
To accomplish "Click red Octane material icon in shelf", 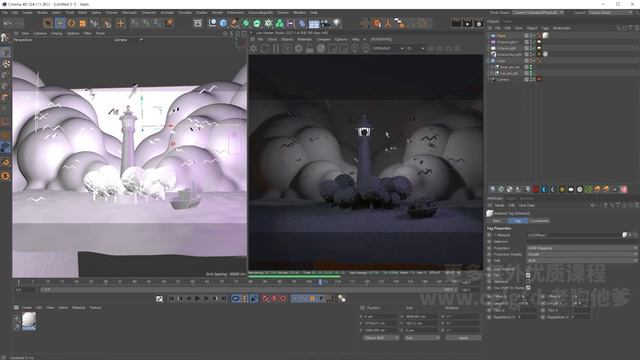I will pyautogui.click(x=536, y=189).
